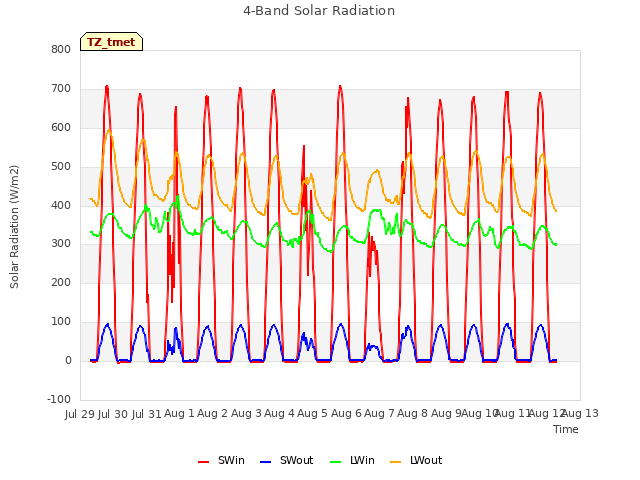Click the 500 y-axis tick label
Screen dimensions: 640x480
click(61, 167)
